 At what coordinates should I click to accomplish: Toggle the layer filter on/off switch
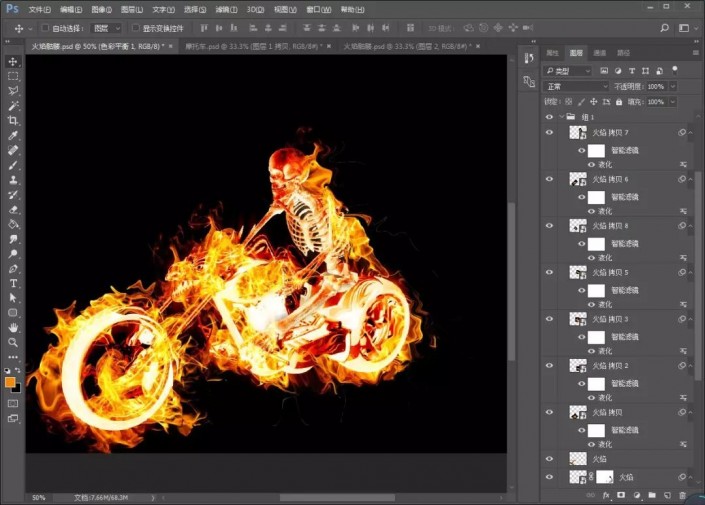(674, 70)
